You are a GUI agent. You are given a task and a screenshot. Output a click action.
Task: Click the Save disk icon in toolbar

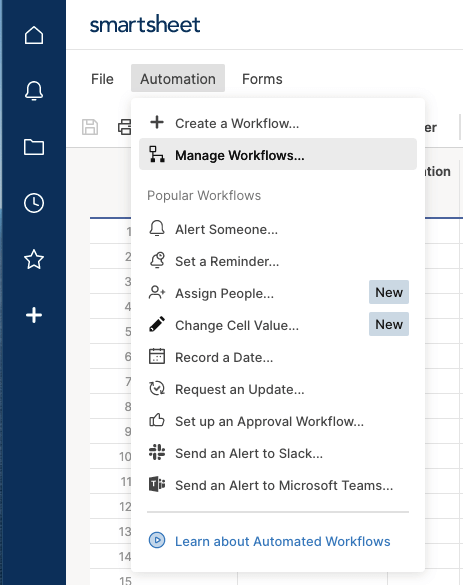tap(90, 127)
